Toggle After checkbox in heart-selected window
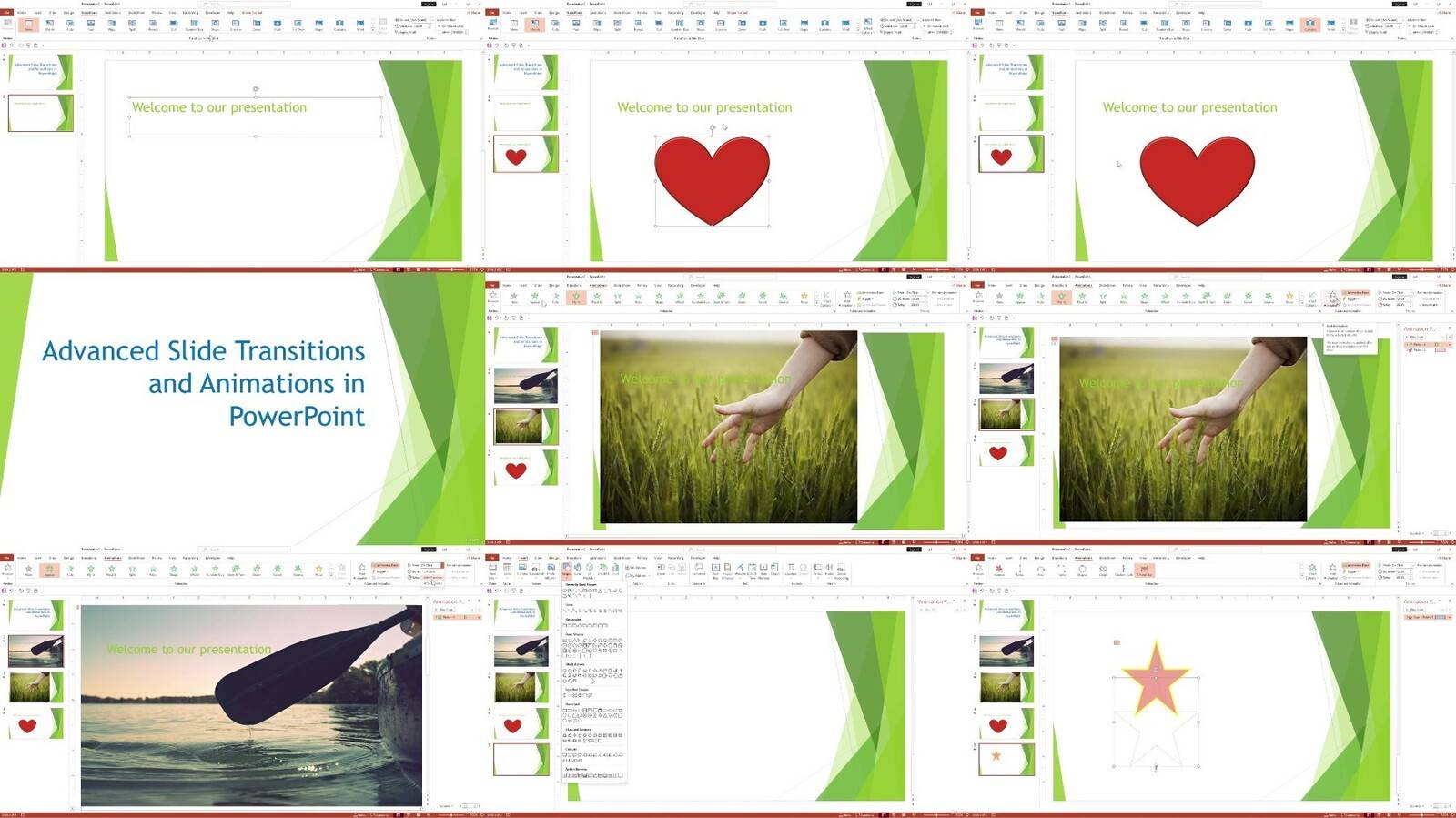The width and height of the screenshot is (1456, 818). click(x=925, y=32)
